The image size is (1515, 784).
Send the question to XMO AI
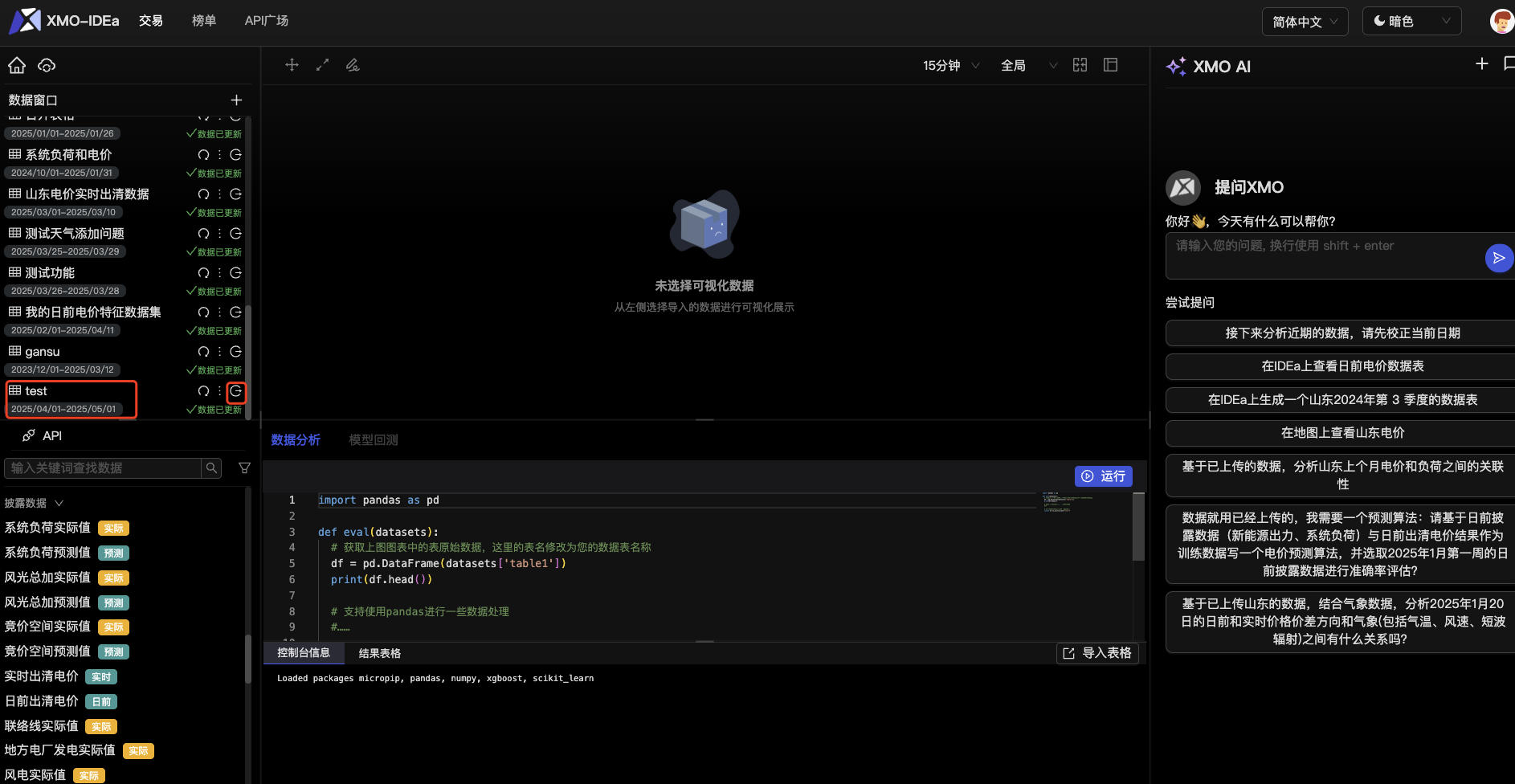1498,258
